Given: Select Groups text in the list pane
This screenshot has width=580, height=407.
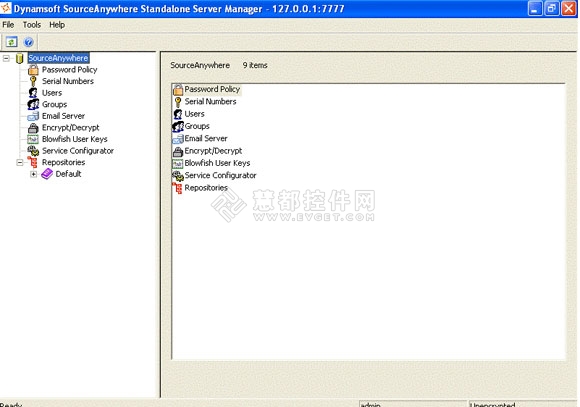Looking at the screenshot, I should click(x=197, y=126).
